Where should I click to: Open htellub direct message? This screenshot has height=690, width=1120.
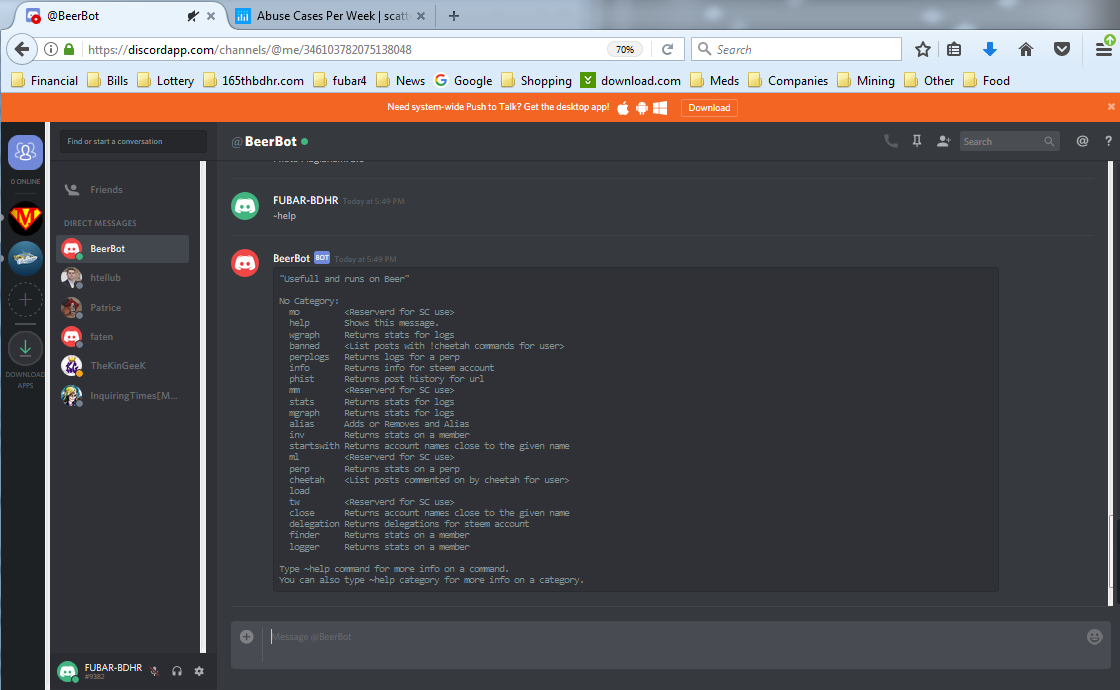[x=123, y=278]
